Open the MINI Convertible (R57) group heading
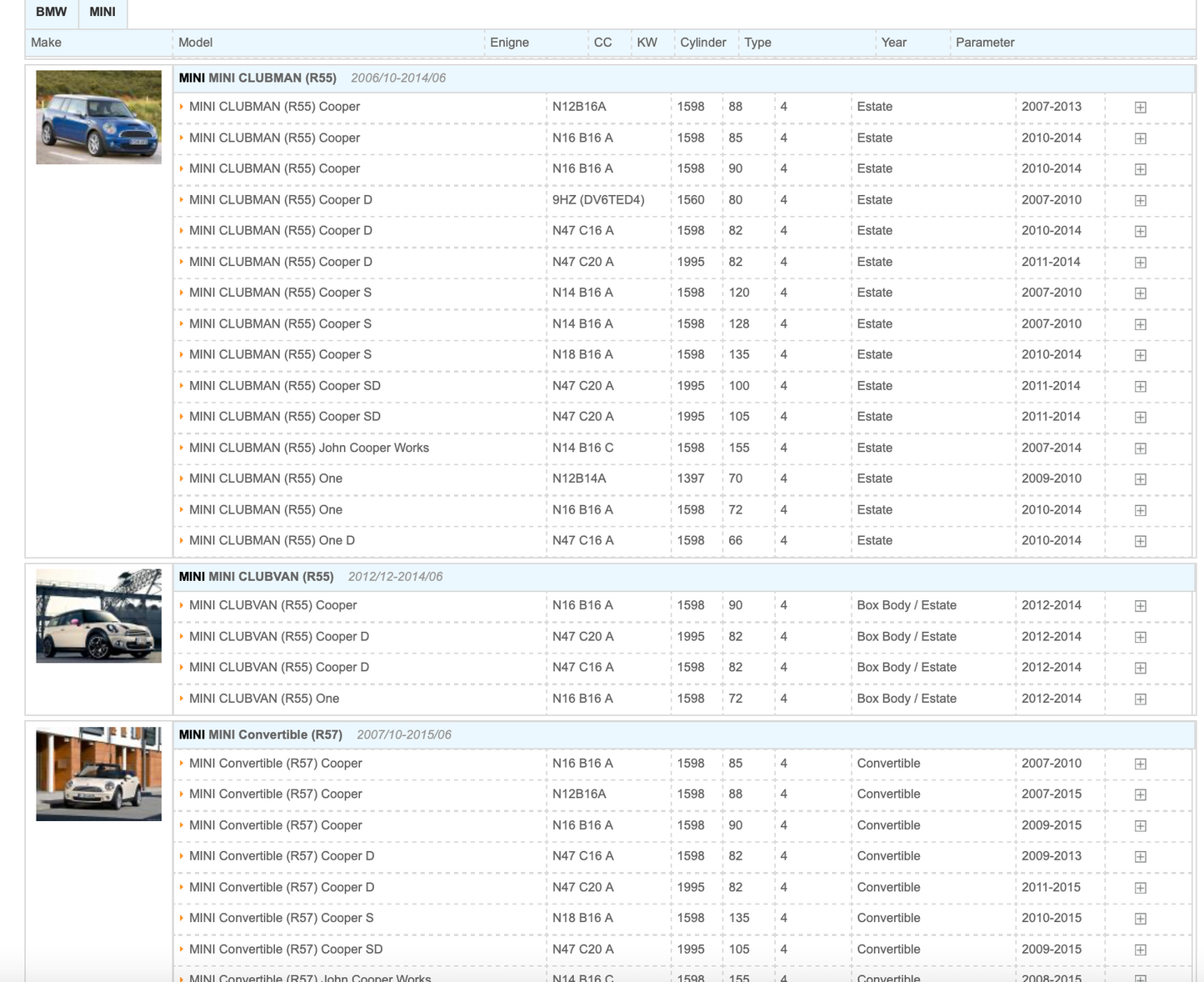The height and width of the screenshot is (982, 1204). [261, 734]
